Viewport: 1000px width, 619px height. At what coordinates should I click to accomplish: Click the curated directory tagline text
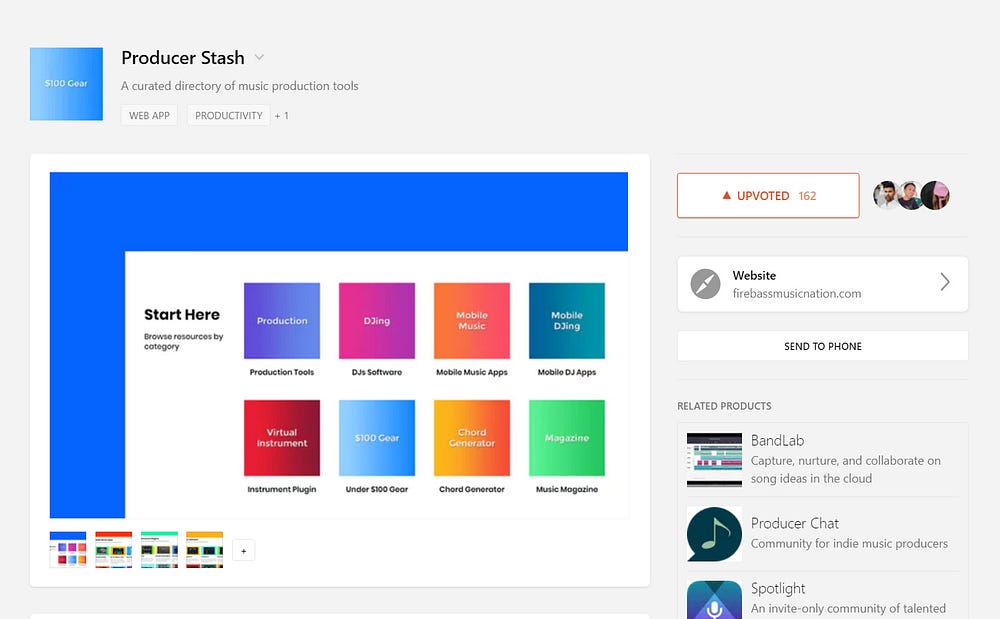(240, 86)
